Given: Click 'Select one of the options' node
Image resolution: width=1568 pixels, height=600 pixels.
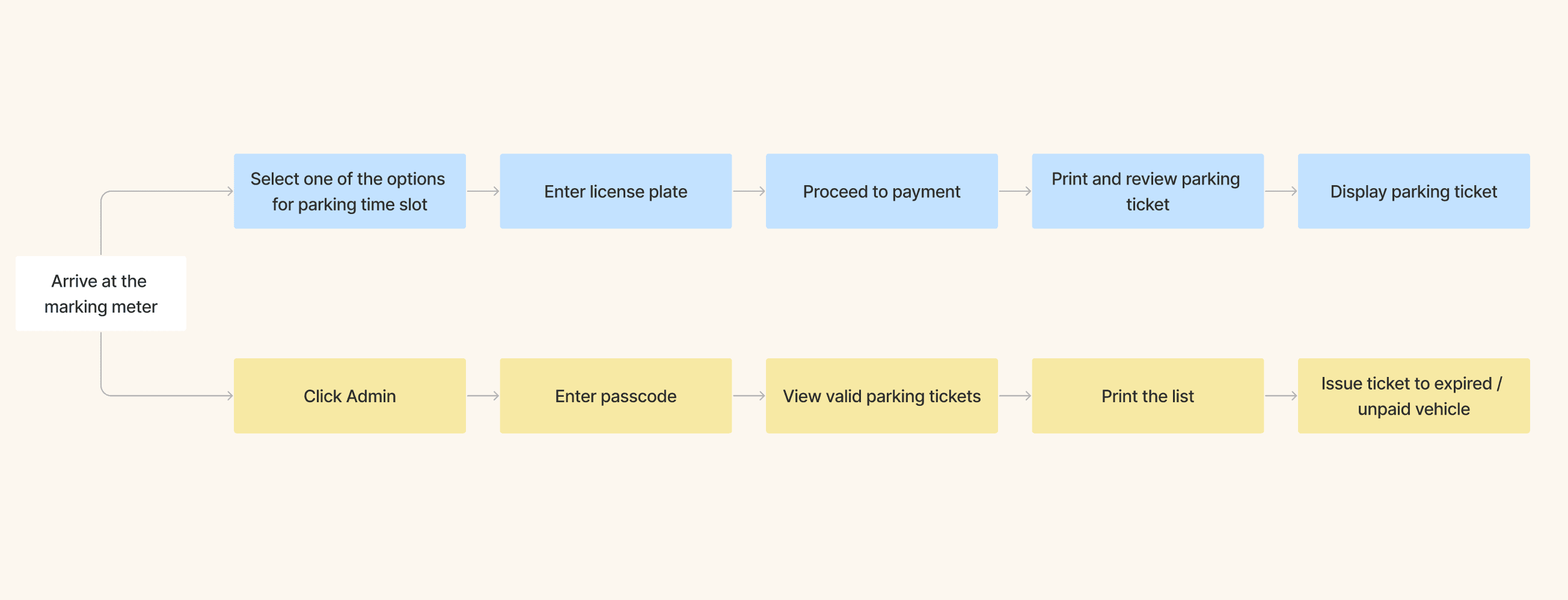Looking at the screenshot, I should click(349, 191).
